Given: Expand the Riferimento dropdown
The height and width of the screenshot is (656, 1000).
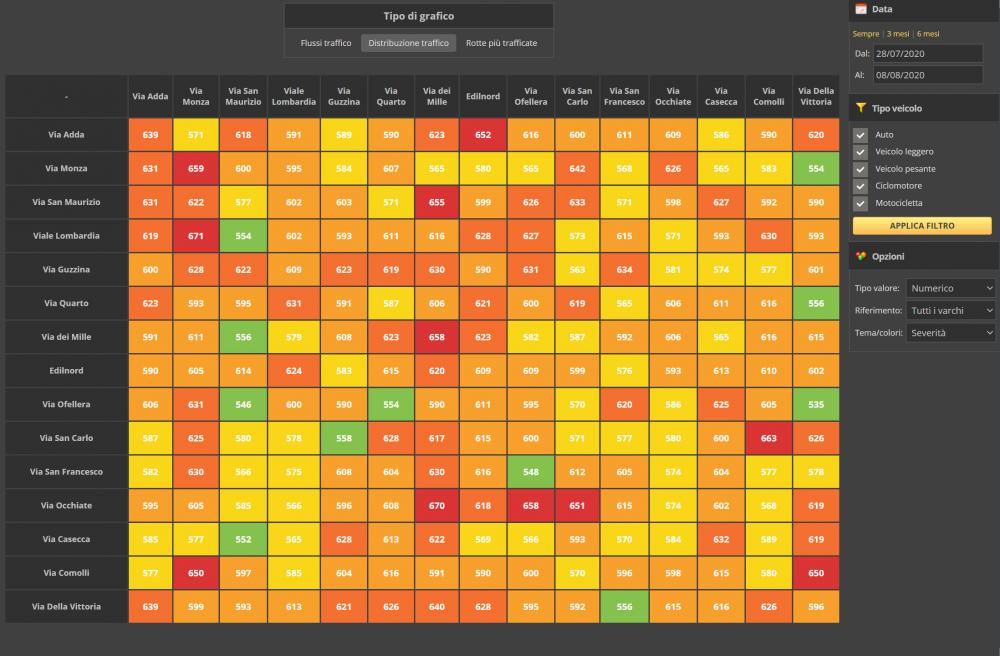Looking at the screenshot, I should (x=950, y=310).
